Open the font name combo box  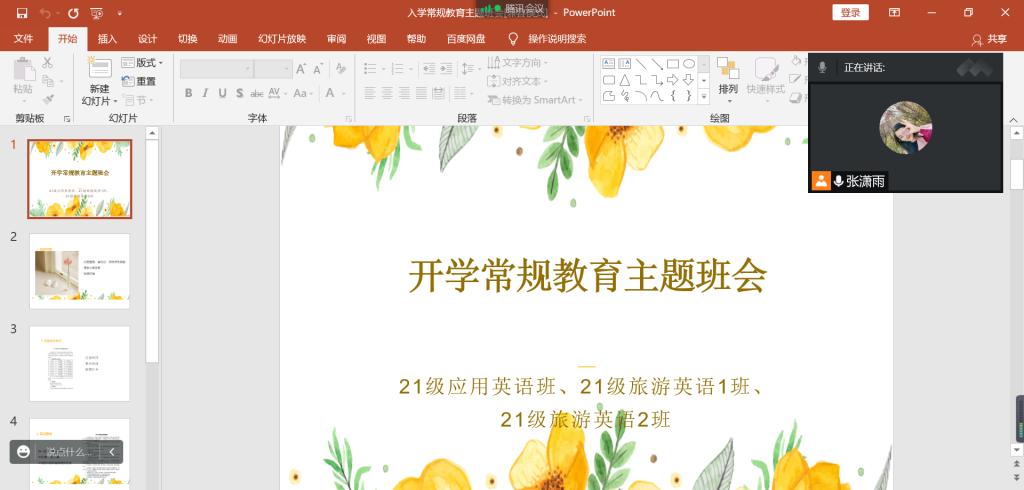coord(217,69)
